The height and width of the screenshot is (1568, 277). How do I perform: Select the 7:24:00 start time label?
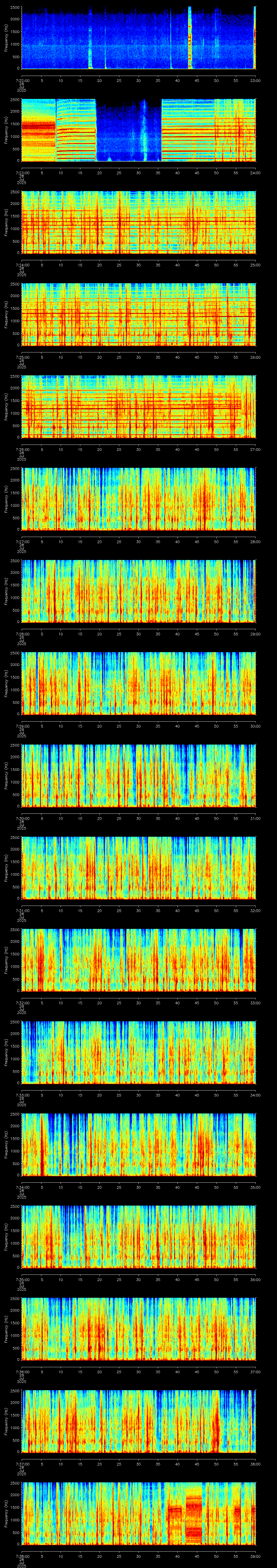pyautogui.click(x=22, y=265)
